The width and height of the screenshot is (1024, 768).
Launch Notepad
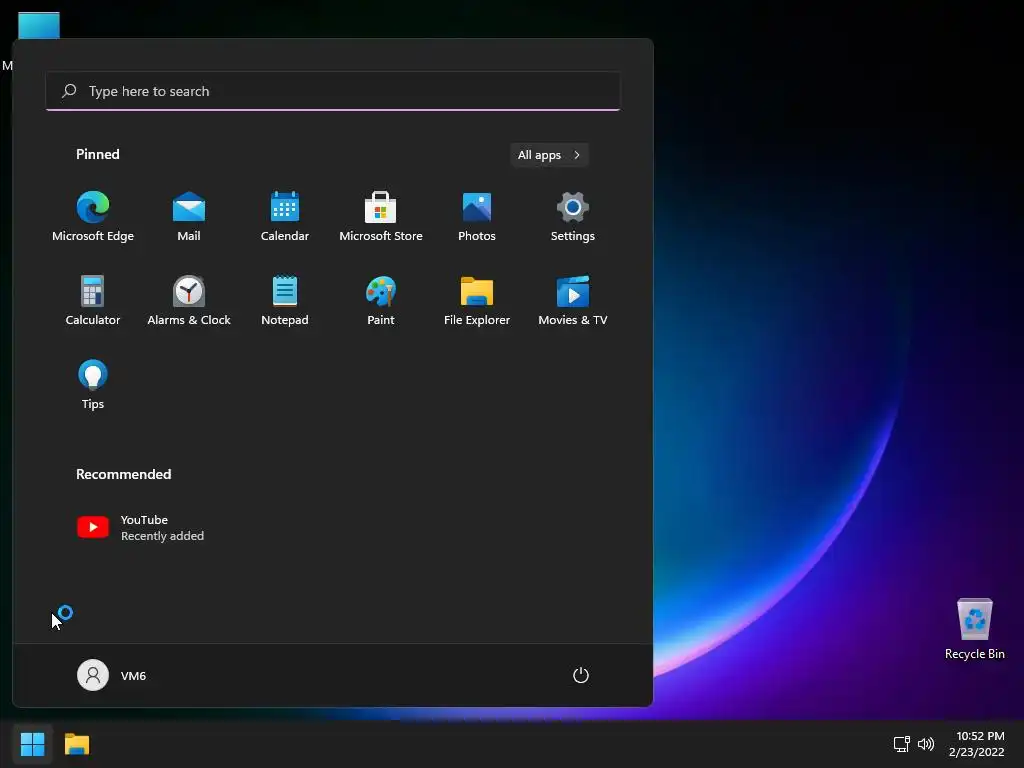pos(285,301)
